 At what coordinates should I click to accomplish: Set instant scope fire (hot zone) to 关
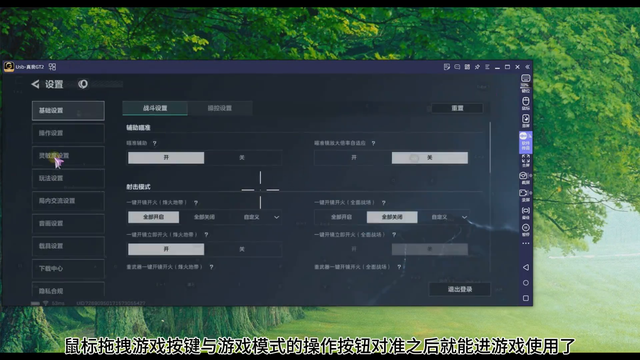point(243,249)
